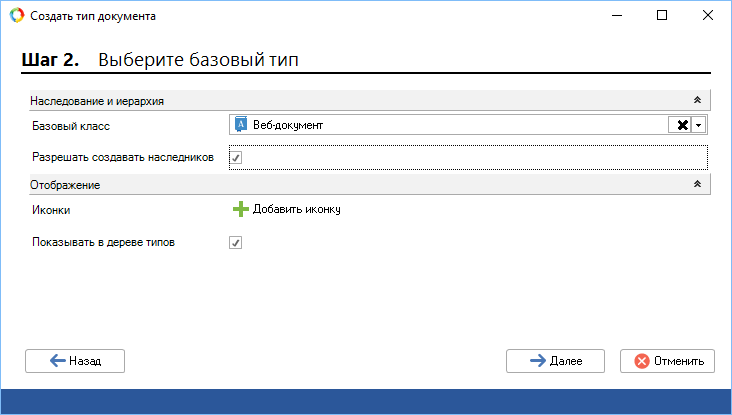Go back with the Назад button

click(x=75, y=361)
